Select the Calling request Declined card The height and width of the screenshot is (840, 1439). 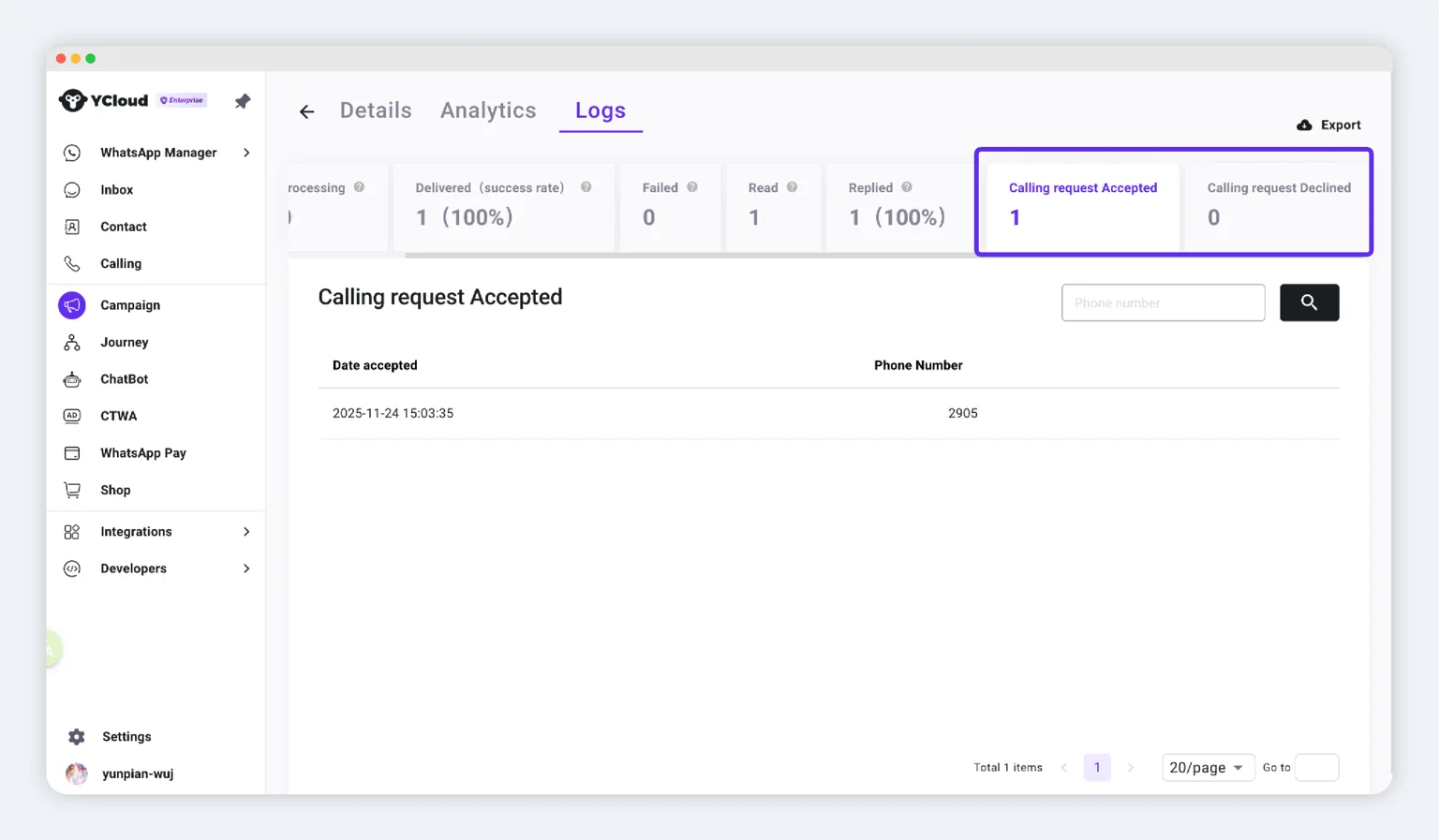pyautogui.click(x=1277, y=206)
